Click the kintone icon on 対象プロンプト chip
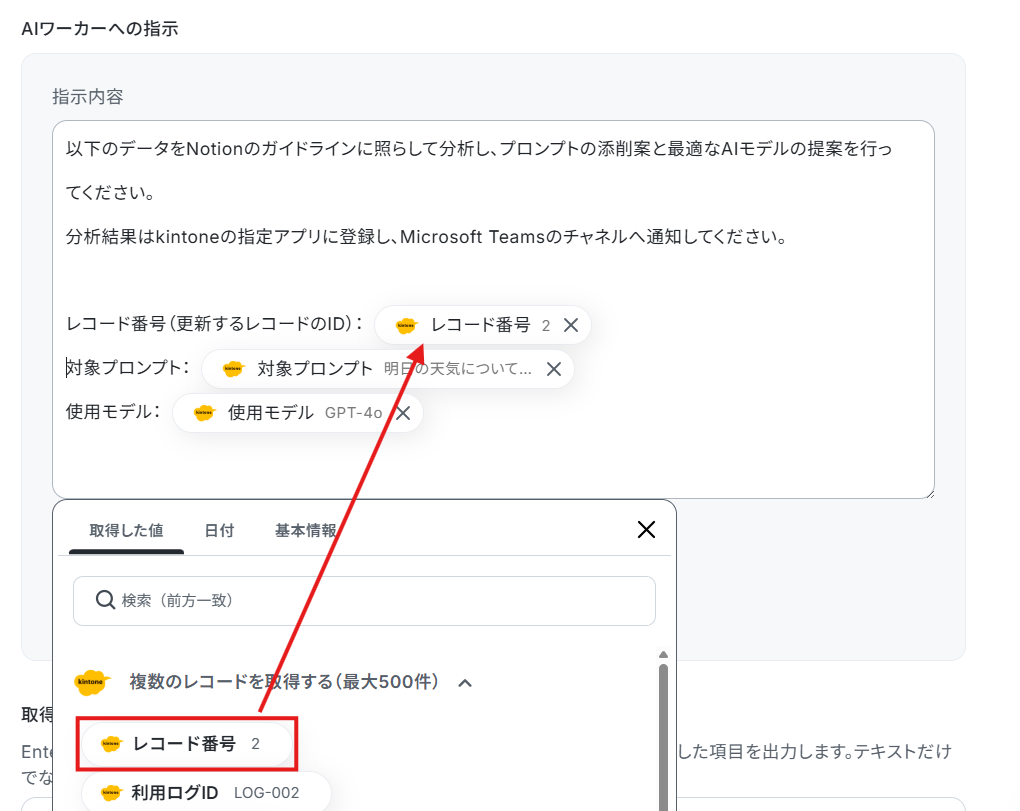The image size is (1020, 811). (232, 369)
